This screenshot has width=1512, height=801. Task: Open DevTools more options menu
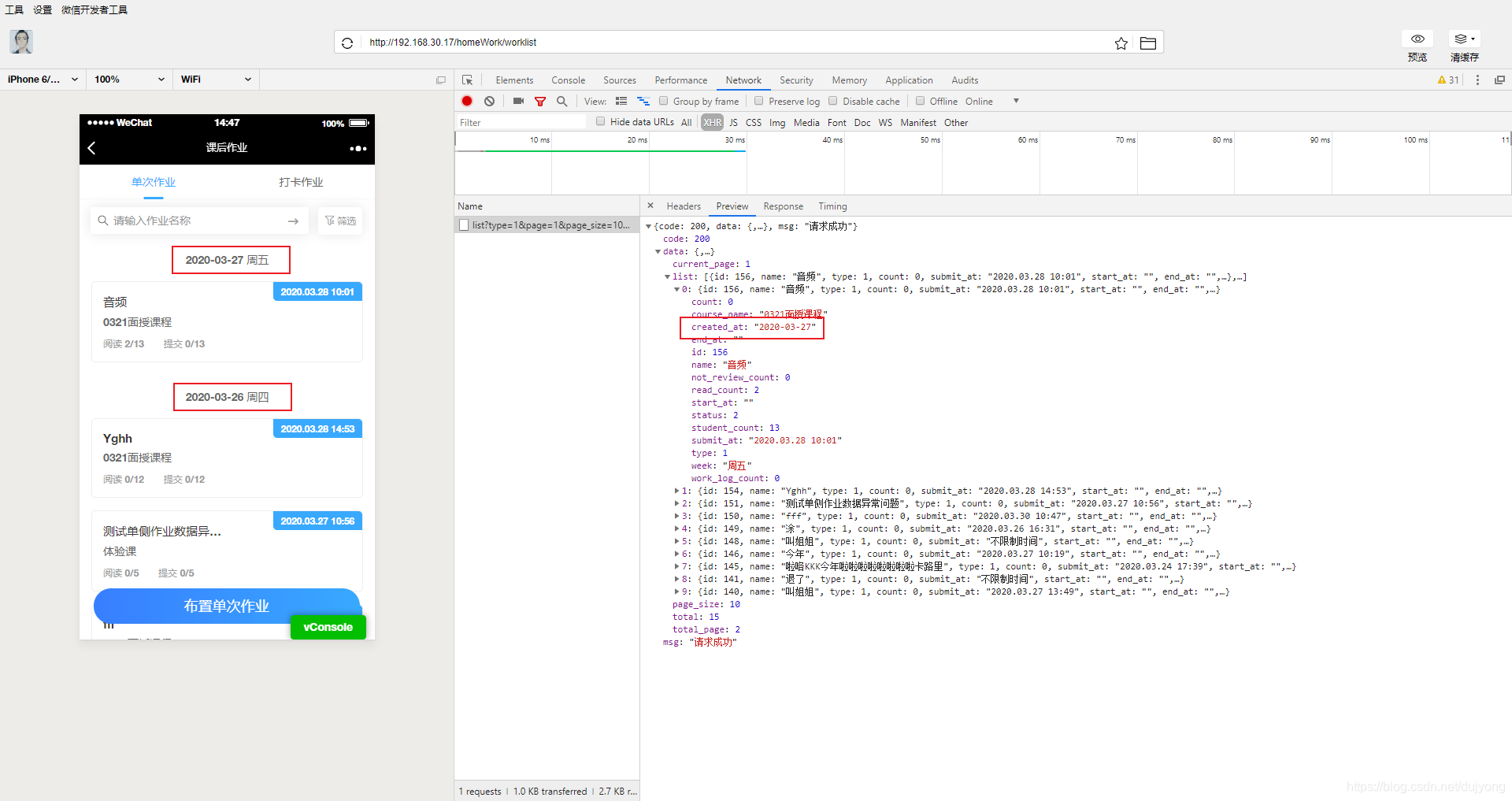[x=1477, y=80]
